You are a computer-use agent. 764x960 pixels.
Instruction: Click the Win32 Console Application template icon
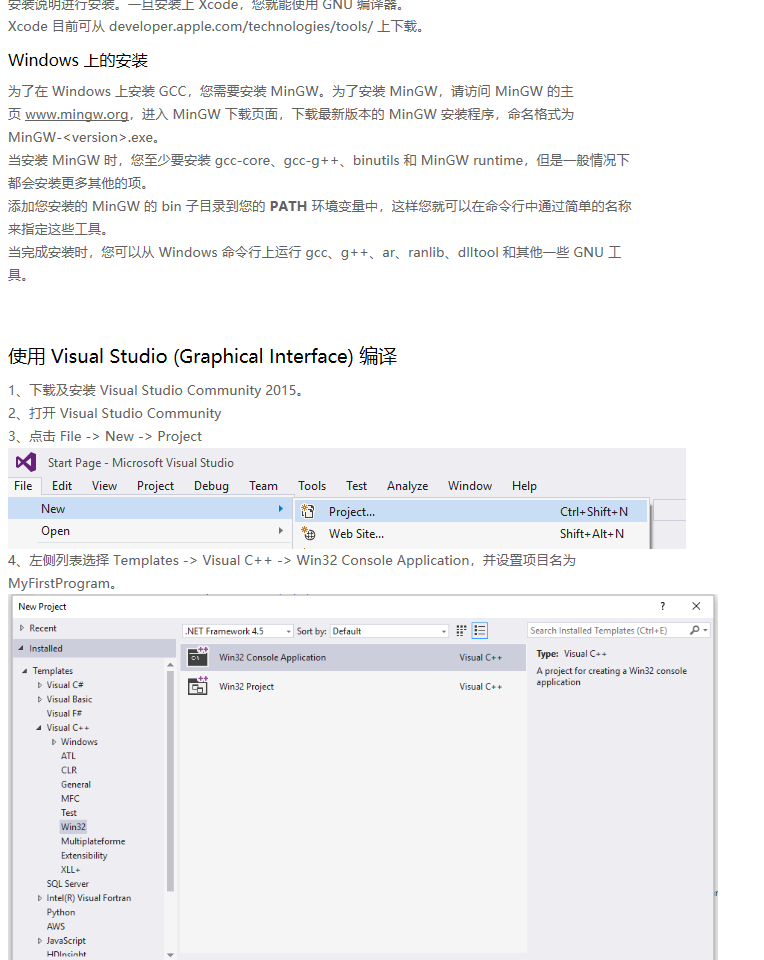point(198,656)
